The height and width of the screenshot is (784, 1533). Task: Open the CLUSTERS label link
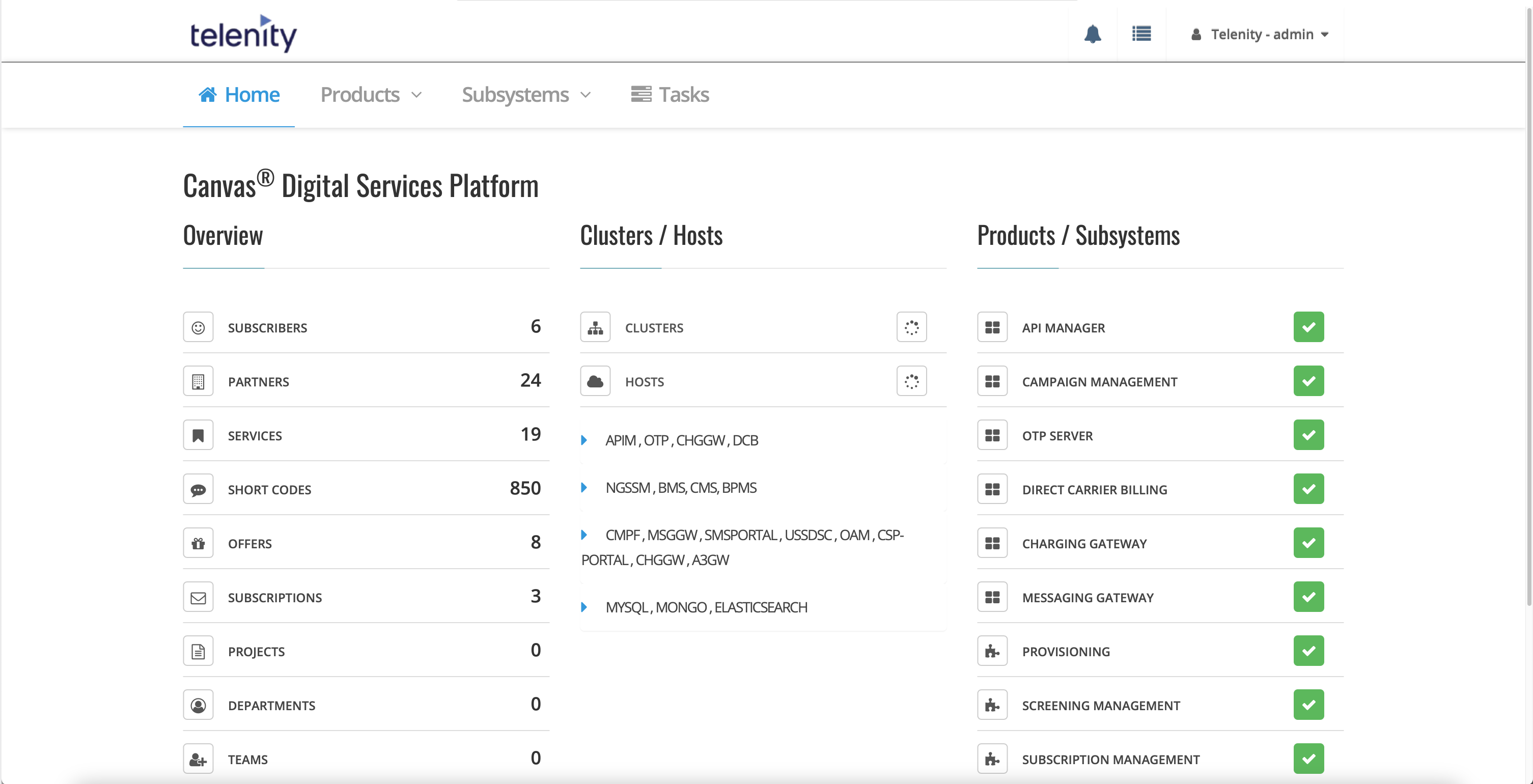pos(654,328)
